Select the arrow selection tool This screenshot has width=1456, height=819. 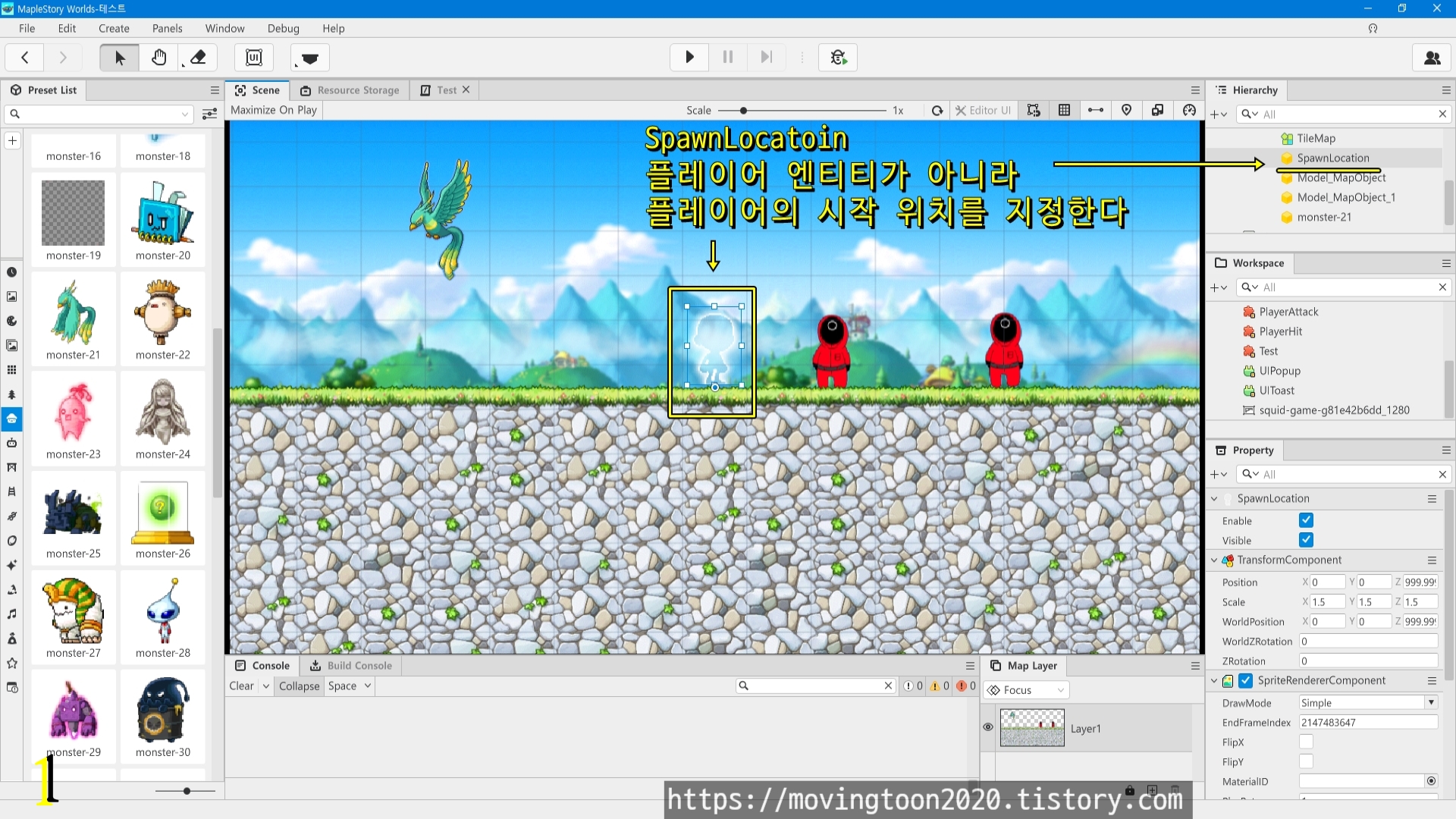(120, 58)
